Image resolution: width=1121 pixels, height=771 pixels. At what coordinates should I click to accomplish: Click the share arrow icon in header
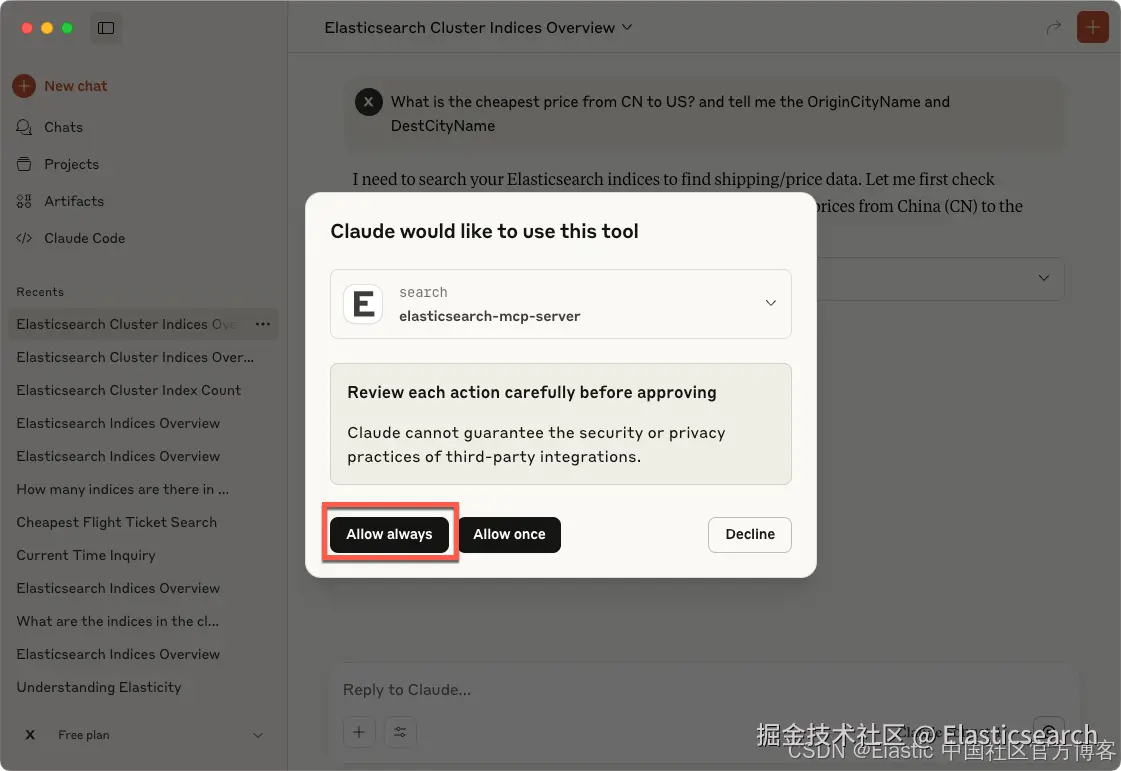click(1054, 28)
